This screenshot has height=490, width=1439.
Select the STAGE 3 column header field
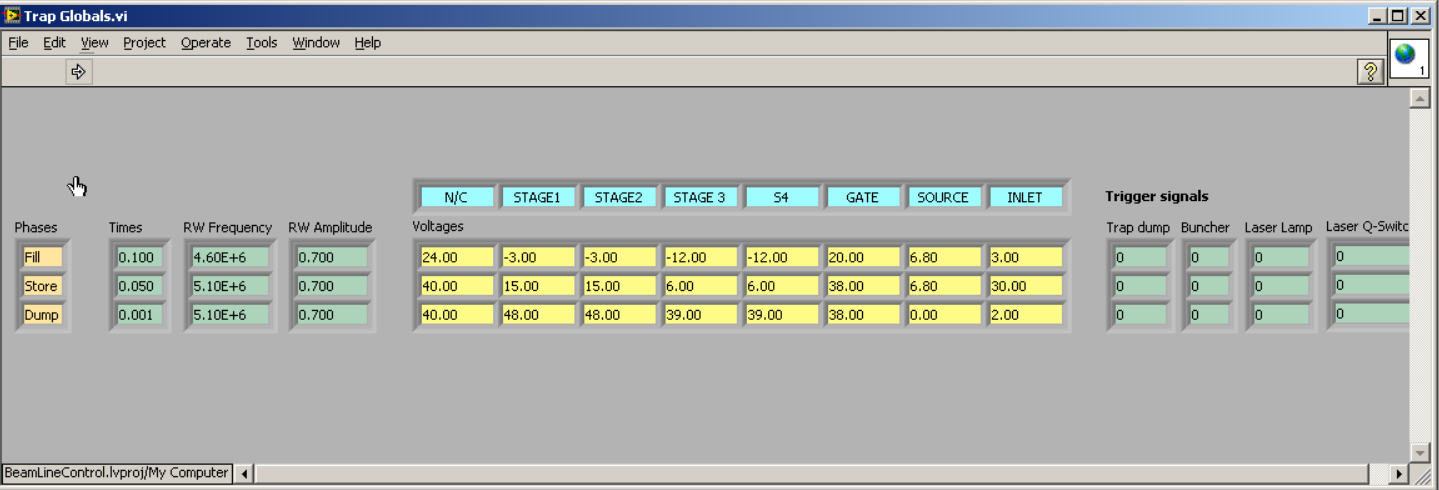pyautogui.click(x=700, y=197)
